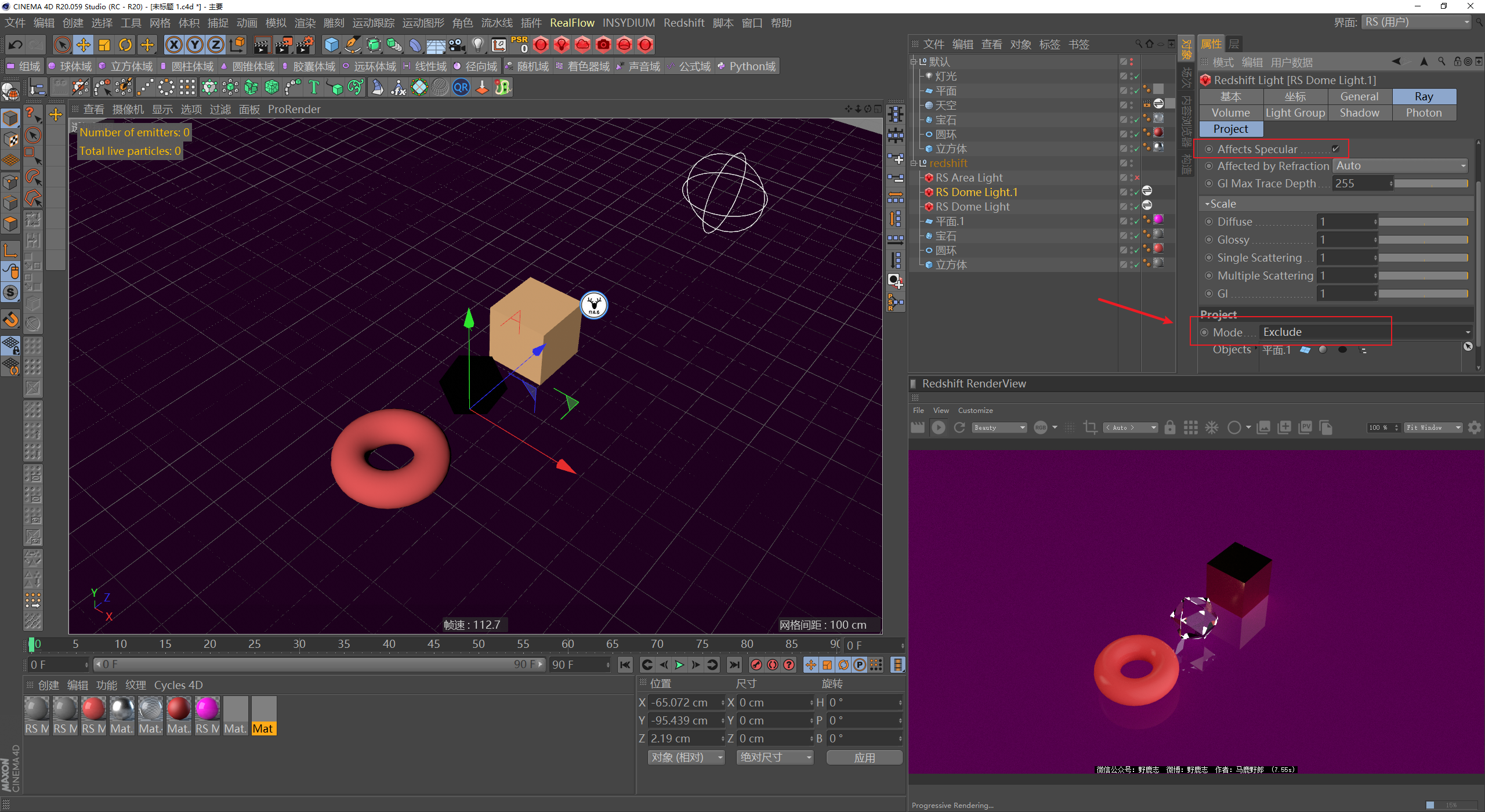This screenshot has height=812, width=1485.
Task: Open Affected by Refraction Auto dropdown
Action: click(1400, 166)
